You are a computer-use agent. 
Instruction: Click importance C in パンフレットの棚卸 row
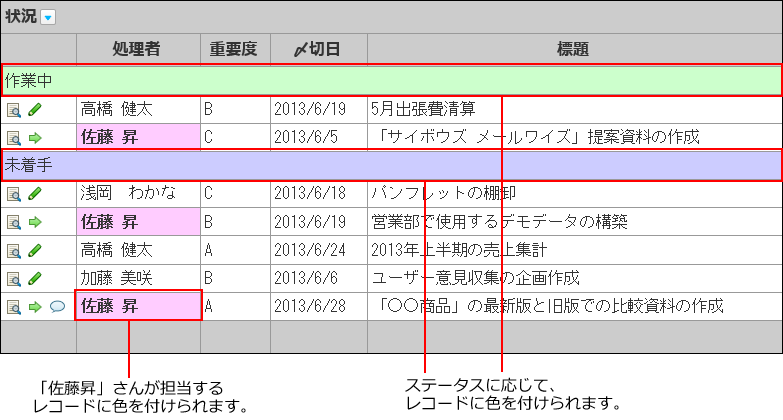(208, 193)
